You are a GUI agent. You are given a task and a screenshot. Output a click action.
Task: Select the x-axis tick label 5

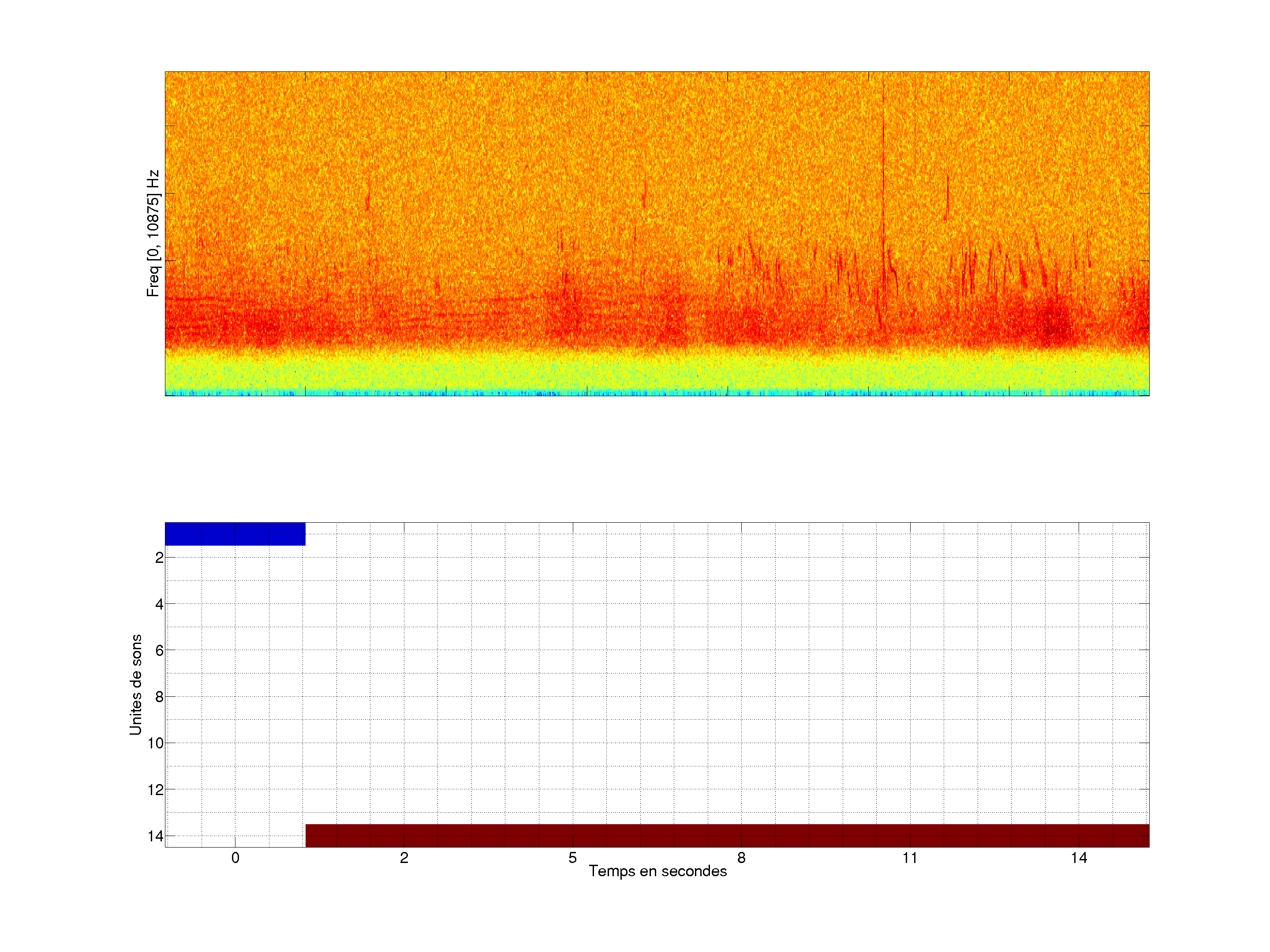point(572,858)
